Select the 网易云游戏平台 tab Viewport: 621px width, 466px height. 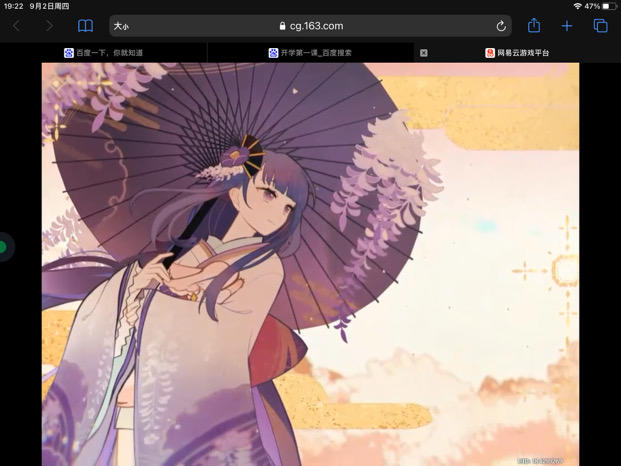517,53
